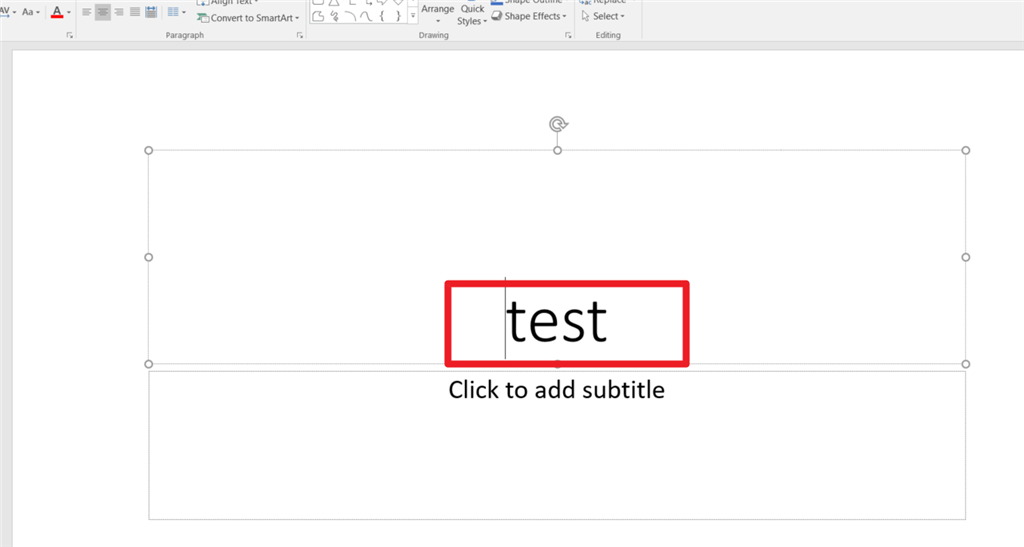This screenshot has height=547, width=1024.
Task: Select the curve shape tool
Action: pyautogui.click(x=366, y=16)
